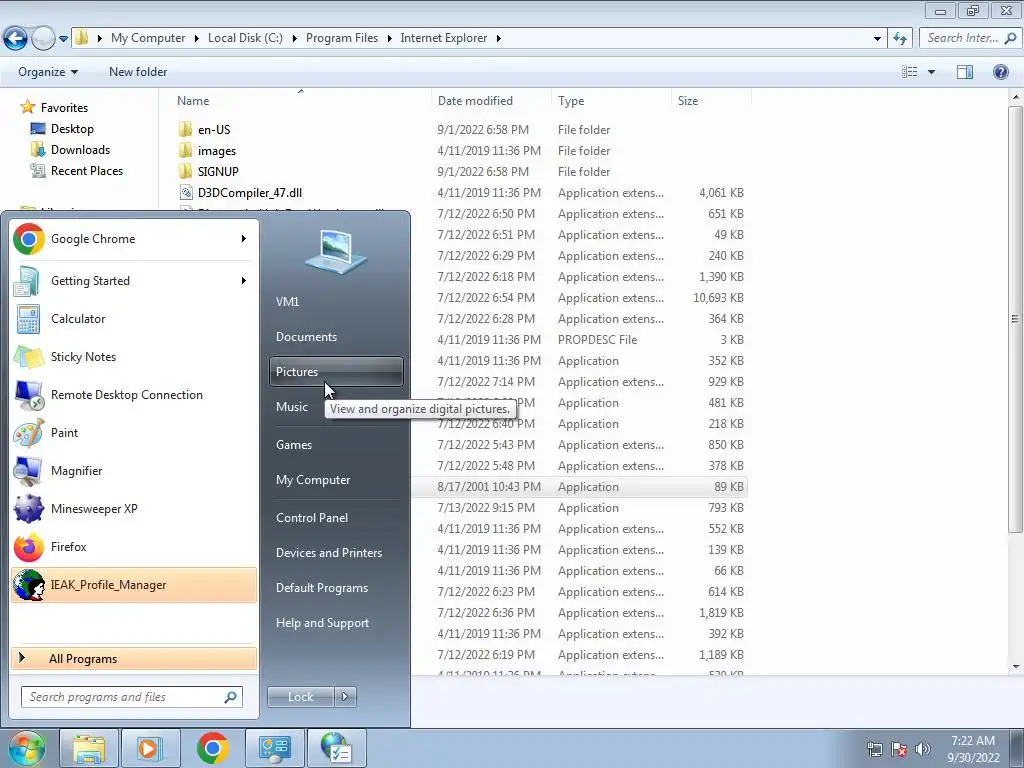Open Help and Support
This screenshot has height=768, width=1024.
pyautogui.click(x=336, y=623)
